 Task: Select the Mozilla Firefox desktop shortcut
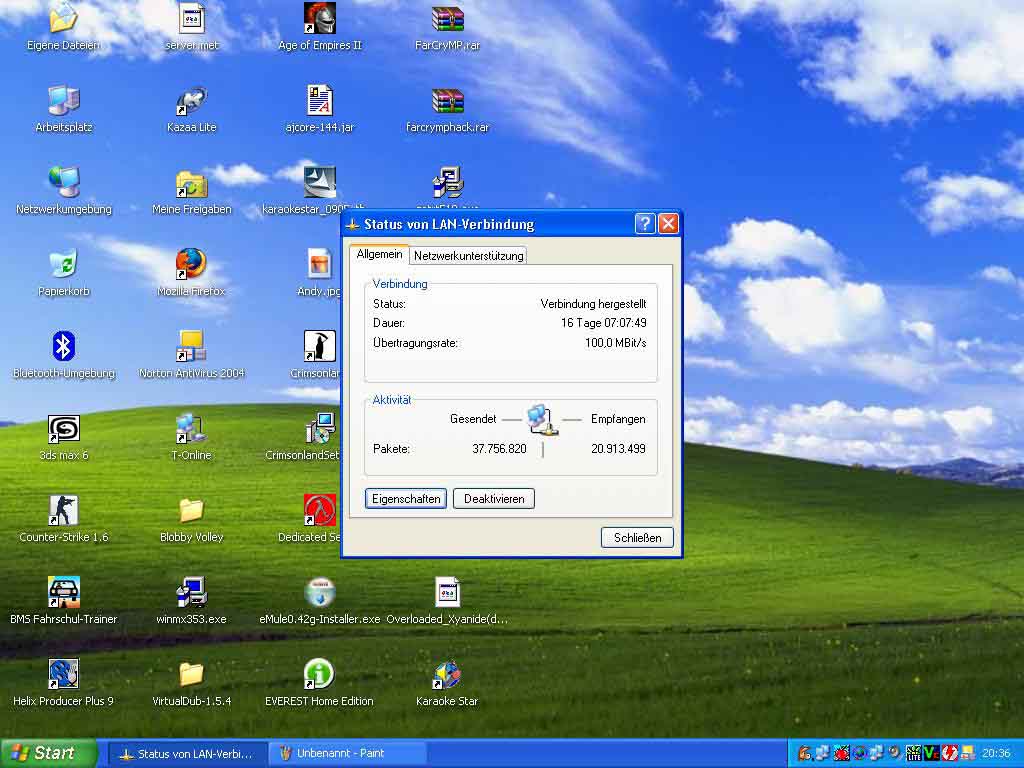tap(191, 273)
